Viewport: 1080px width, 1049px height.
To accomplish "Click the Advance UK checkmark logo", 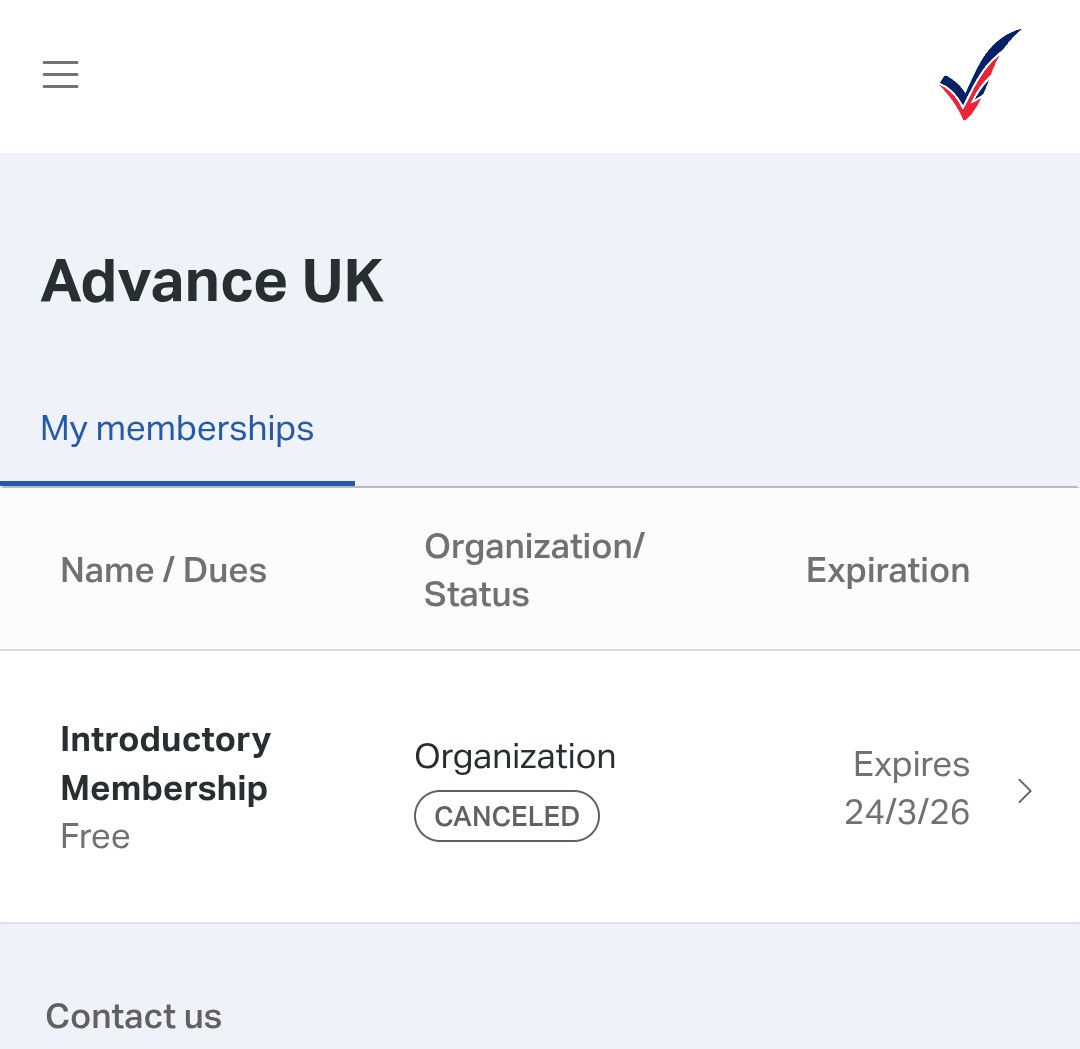I will coord(978,76).
